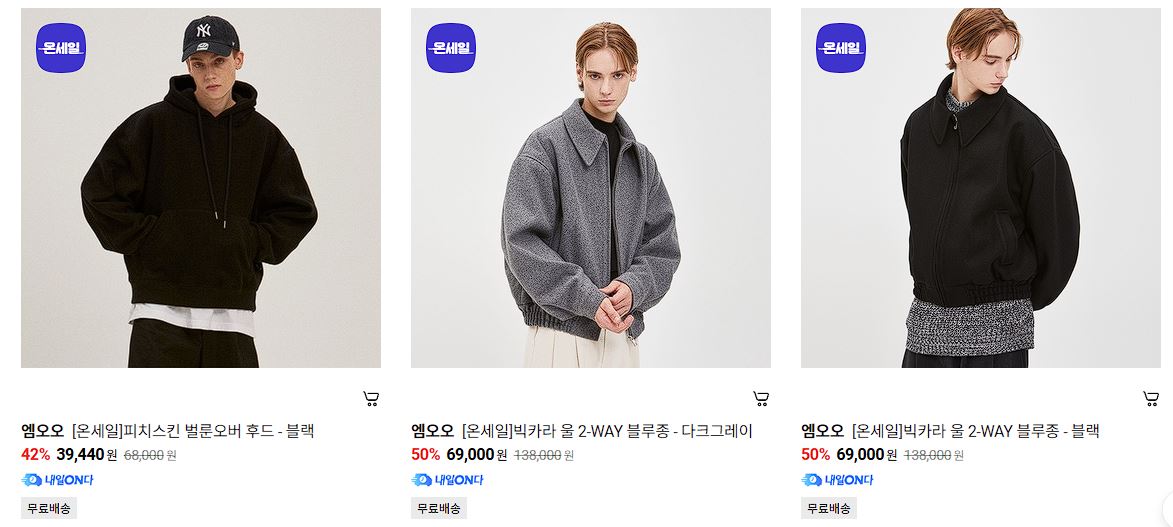Viewport: 1173px width, 527px height.
Task: Add black balloon hoodie to cart
Action: [371, 398]
